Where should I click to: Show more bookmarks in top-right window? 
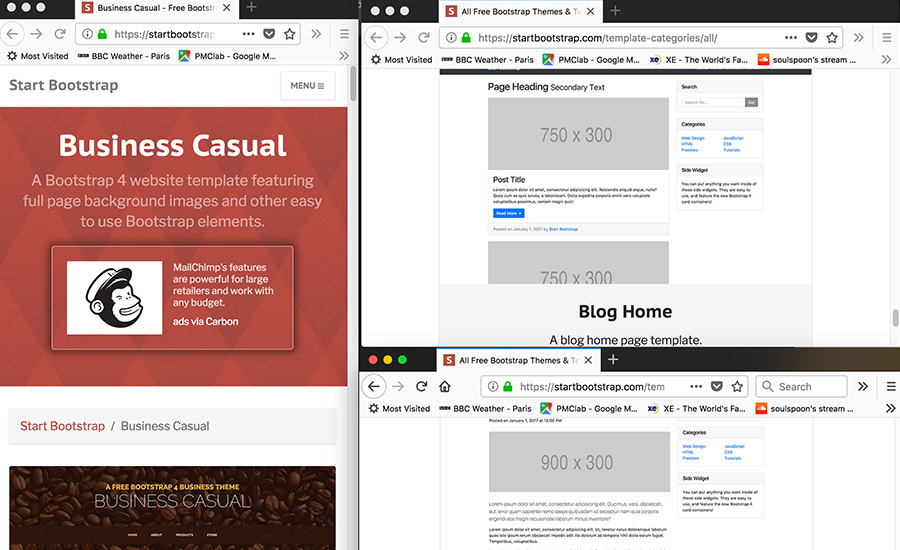tap(886, 59)
